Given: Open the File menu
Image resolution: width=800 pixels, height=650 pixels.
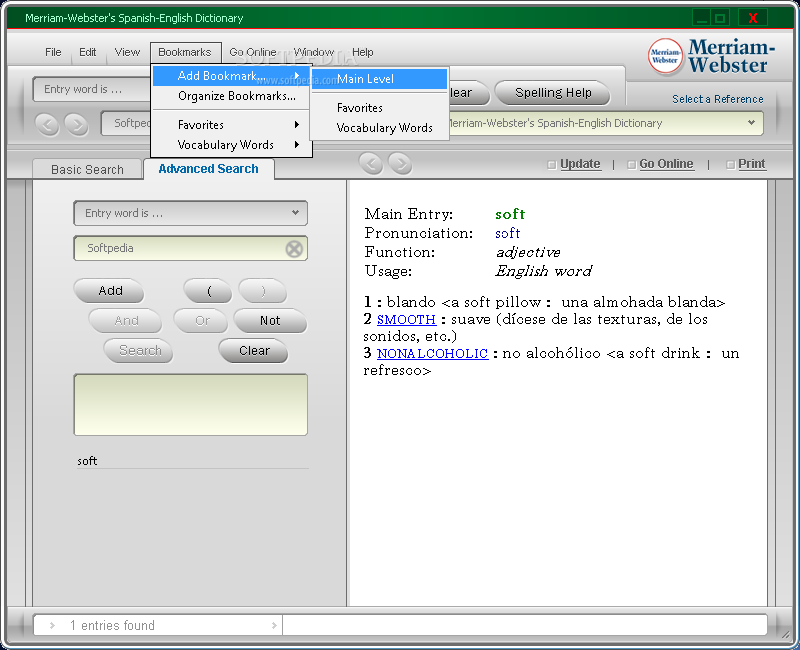Looking at the screenshot, I should 53,52.
